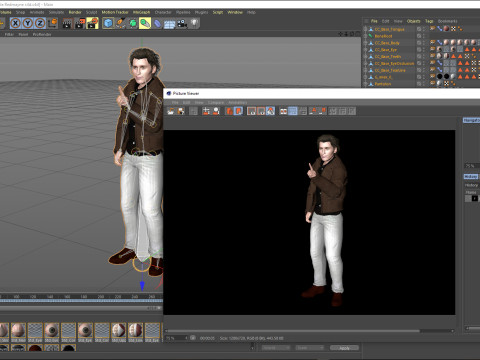Select the CC_Base_Body object row
The width and height of the screenshot is (480, 360).
pos(387,43)
